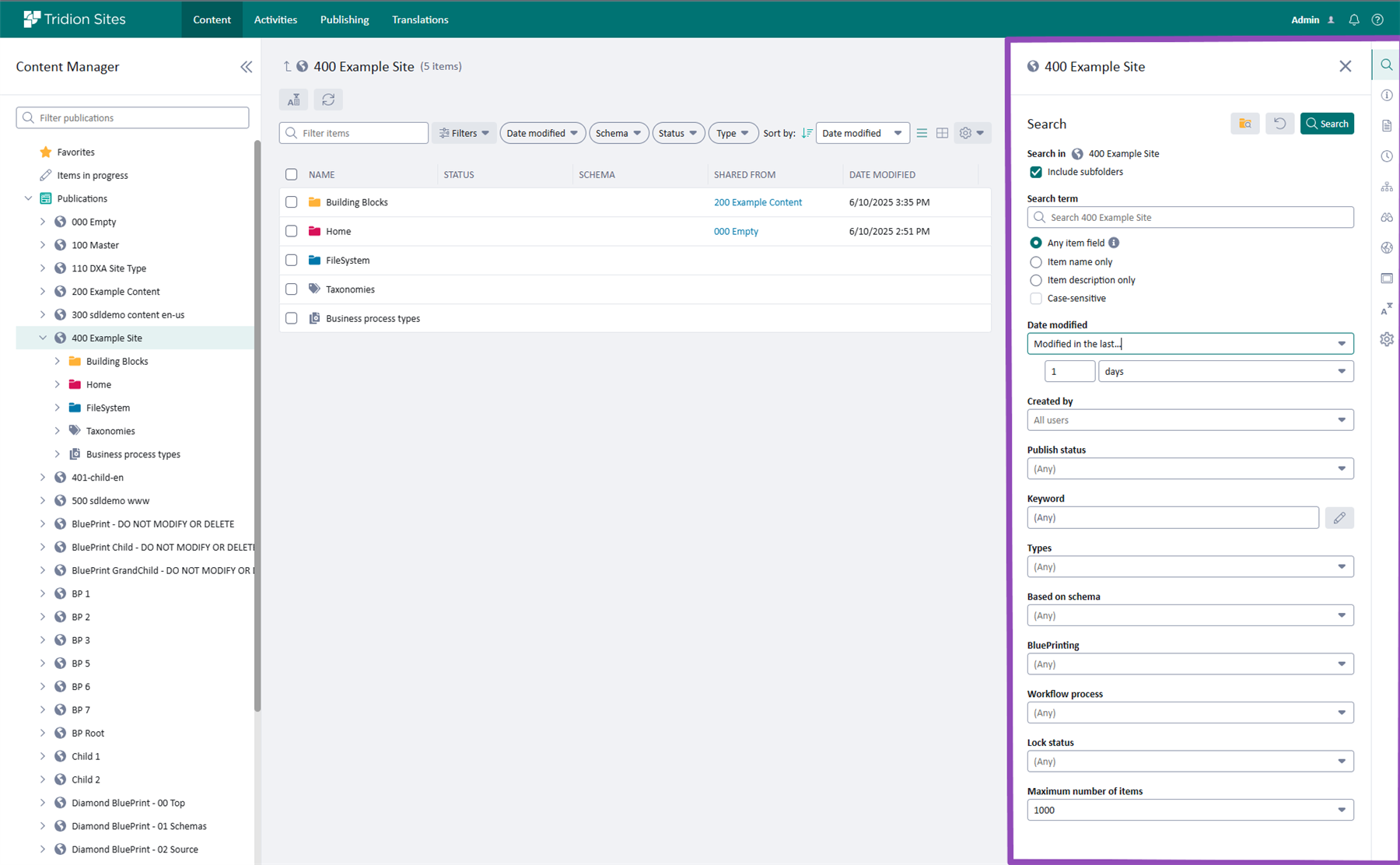Open the days unit dropdown
Screen dimensions: 1400x865
1226,371
